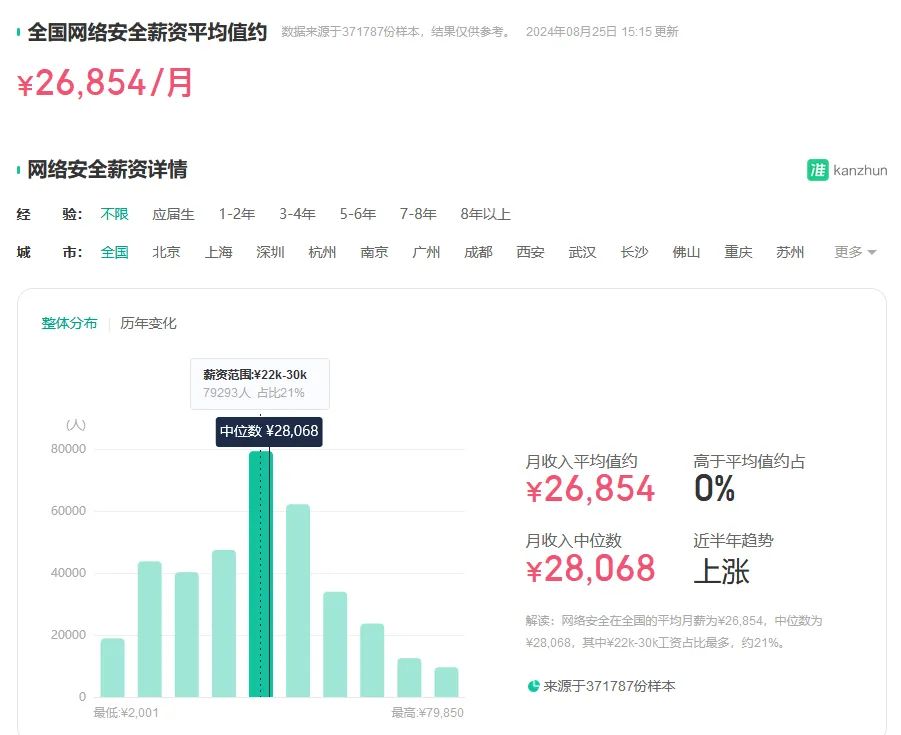901x735 pixels.
Task: Click the highlighted ¥22k-30k salary bar
Action: [x=260, y=574]
